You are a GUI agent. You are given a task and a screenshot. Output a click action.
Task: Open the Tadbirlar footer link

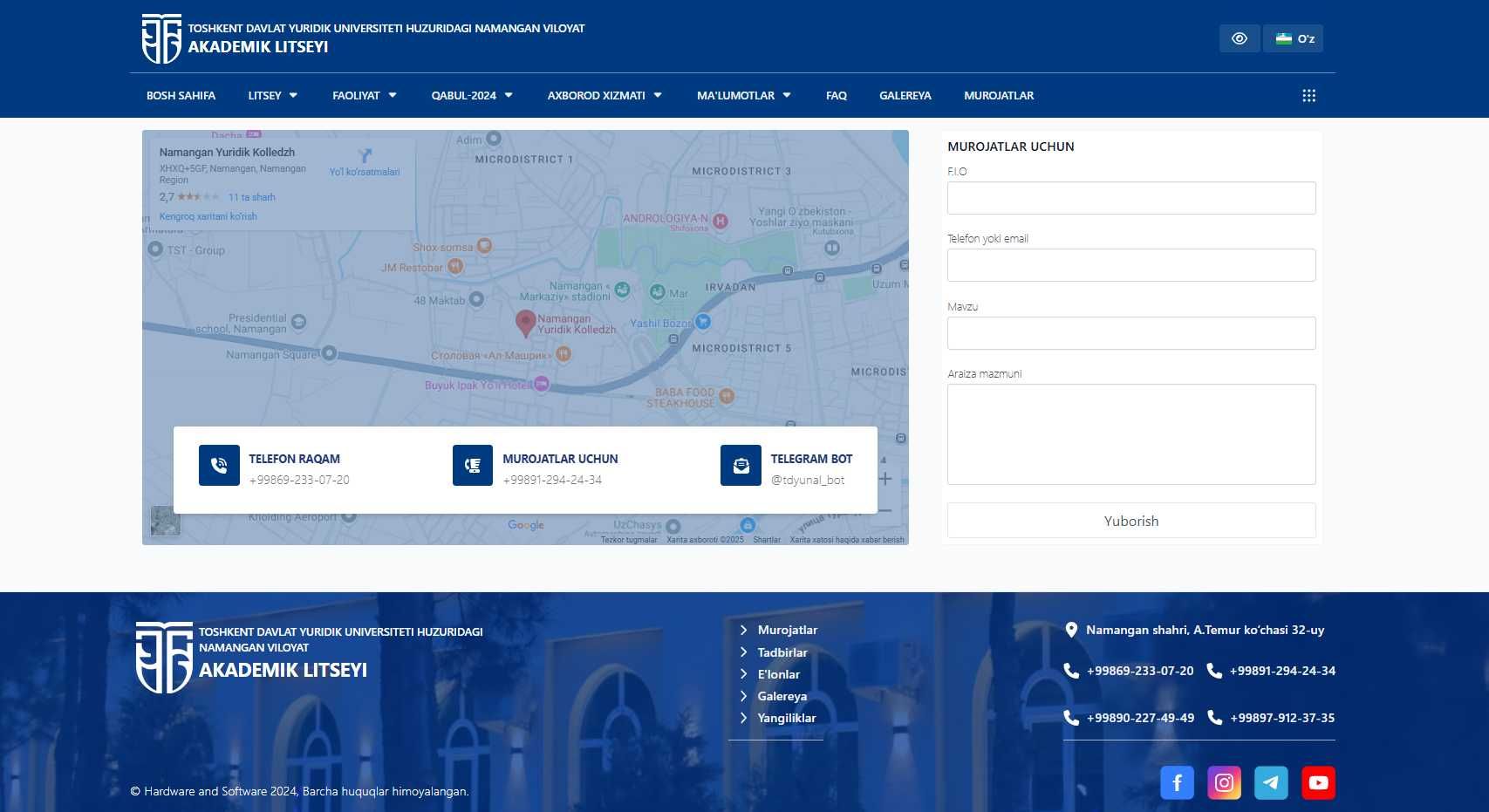pyautogui.click(x=782, y=652)
